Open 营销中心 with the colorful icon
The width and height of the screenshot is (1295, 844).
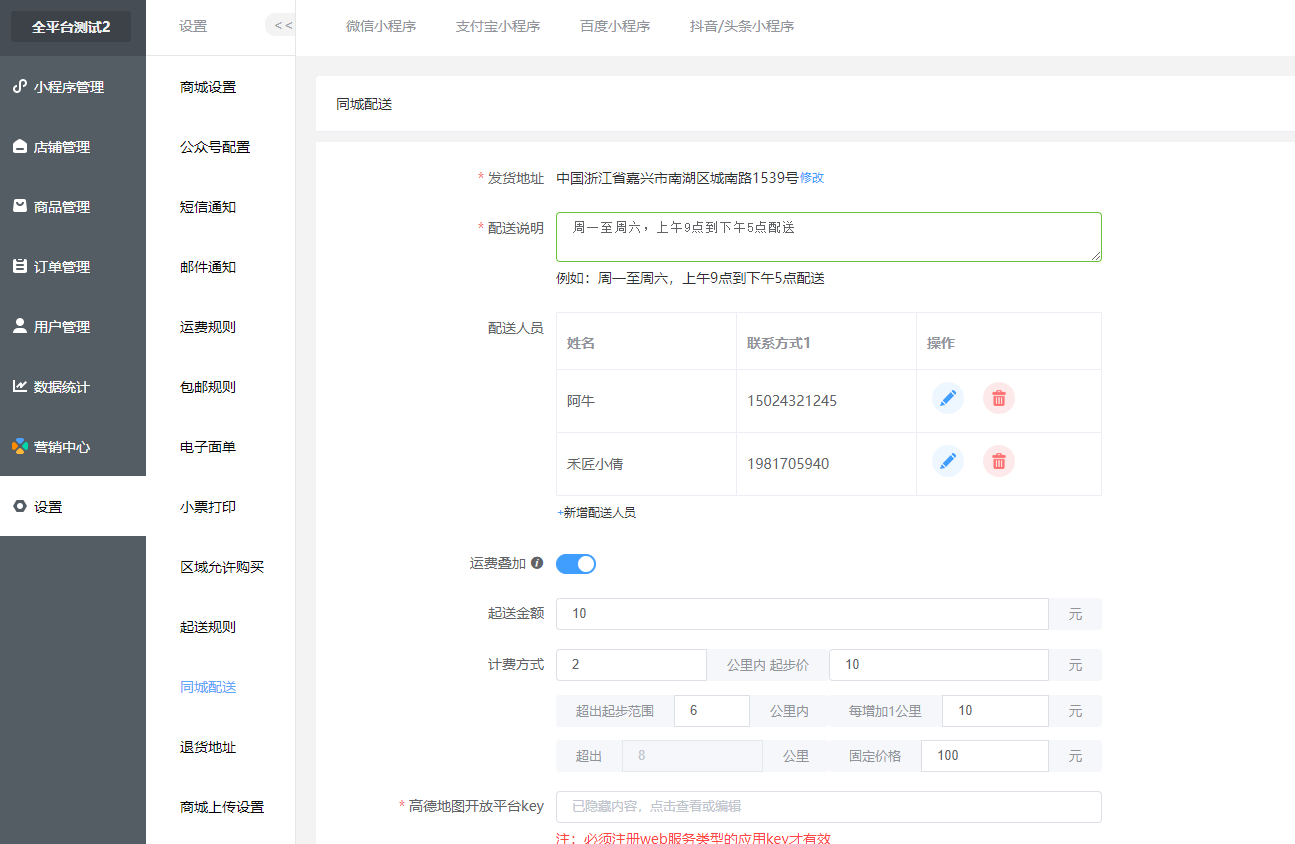(x=62, y=447)
